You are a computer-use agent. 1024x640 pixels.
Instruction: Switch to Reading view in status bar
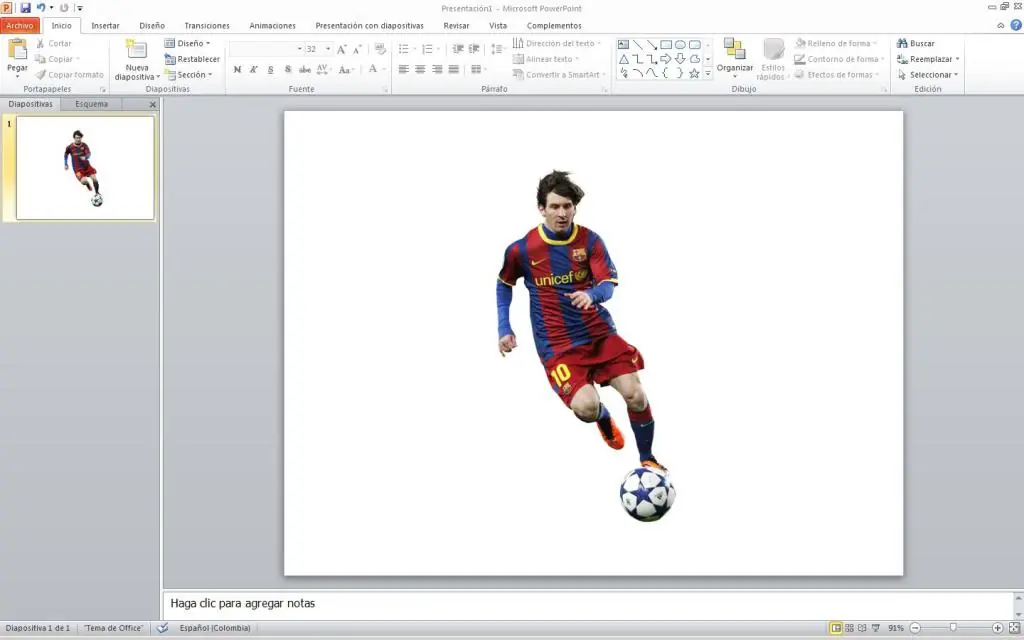tap(862, 628)
